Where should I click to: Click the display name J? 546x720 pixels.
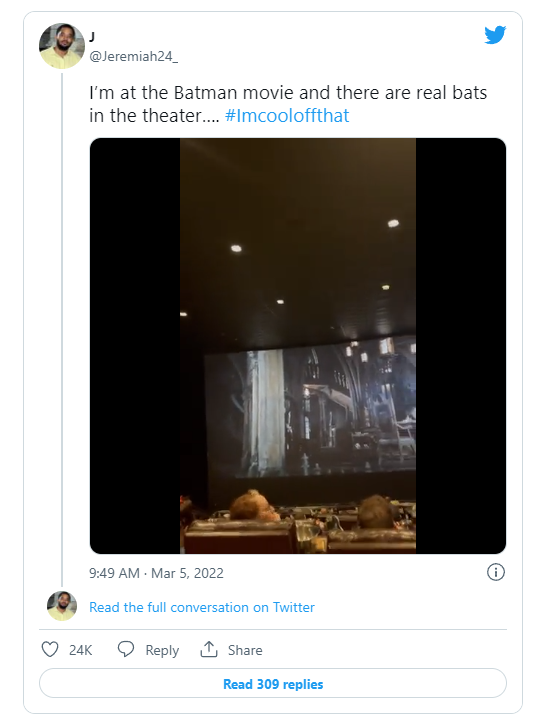pos(92,37)
